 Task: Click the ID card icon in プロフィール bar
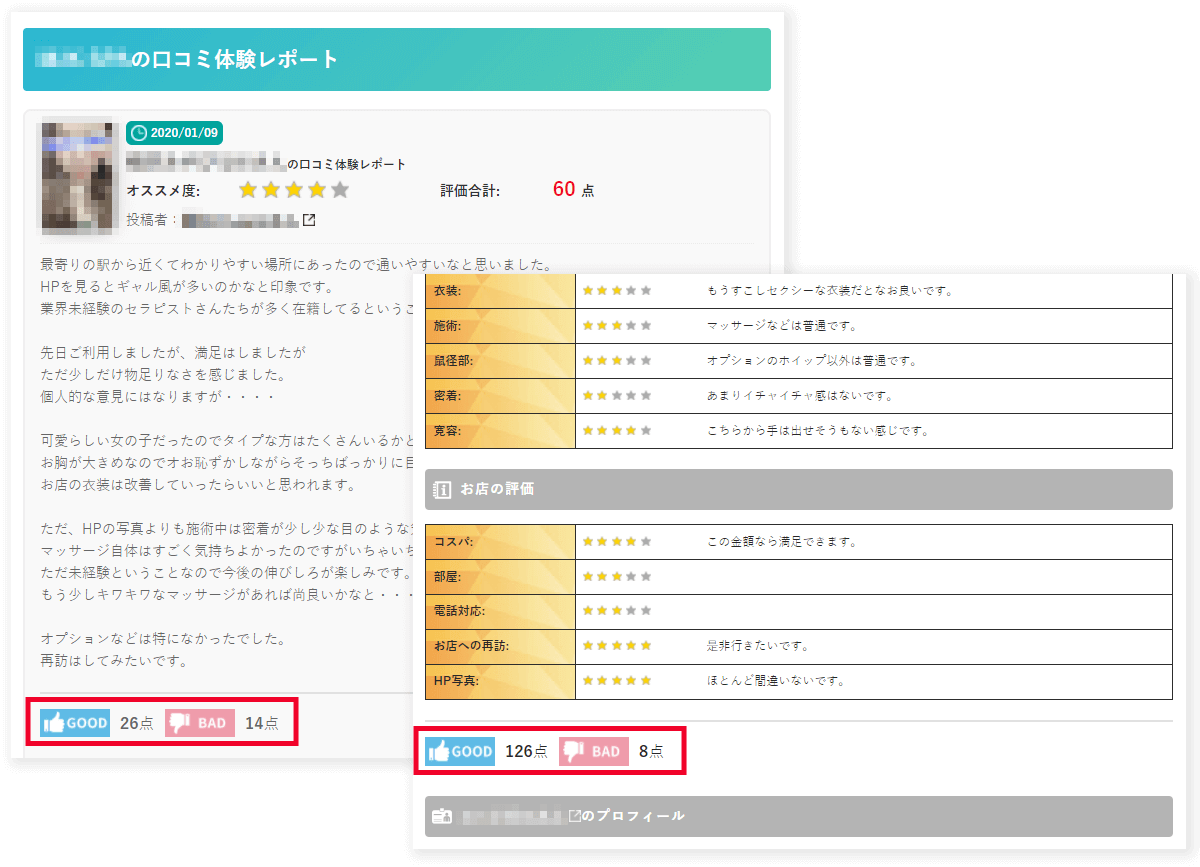click(442, 816)
